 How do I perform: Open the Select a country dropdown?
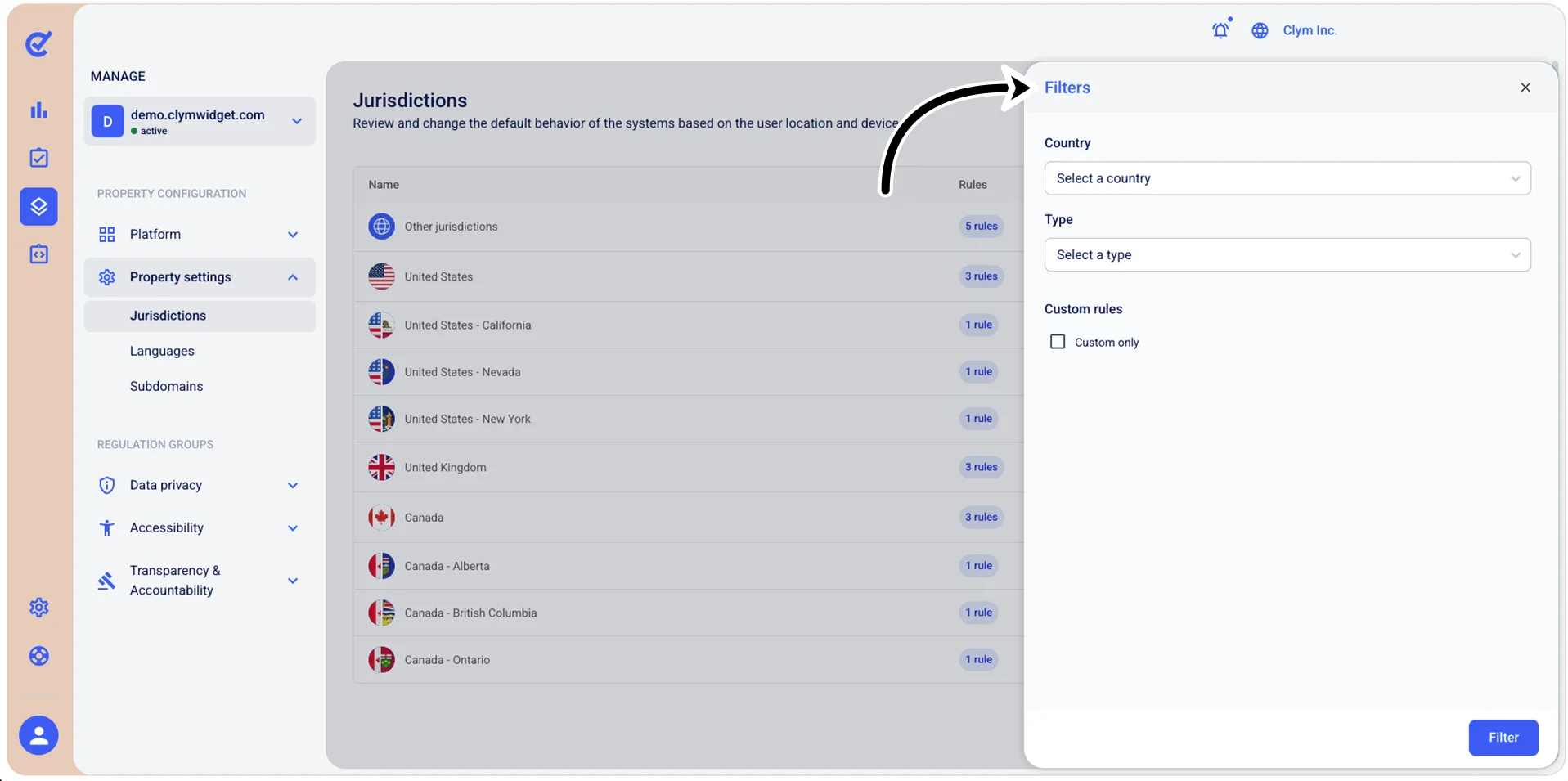coord(1287,178)
